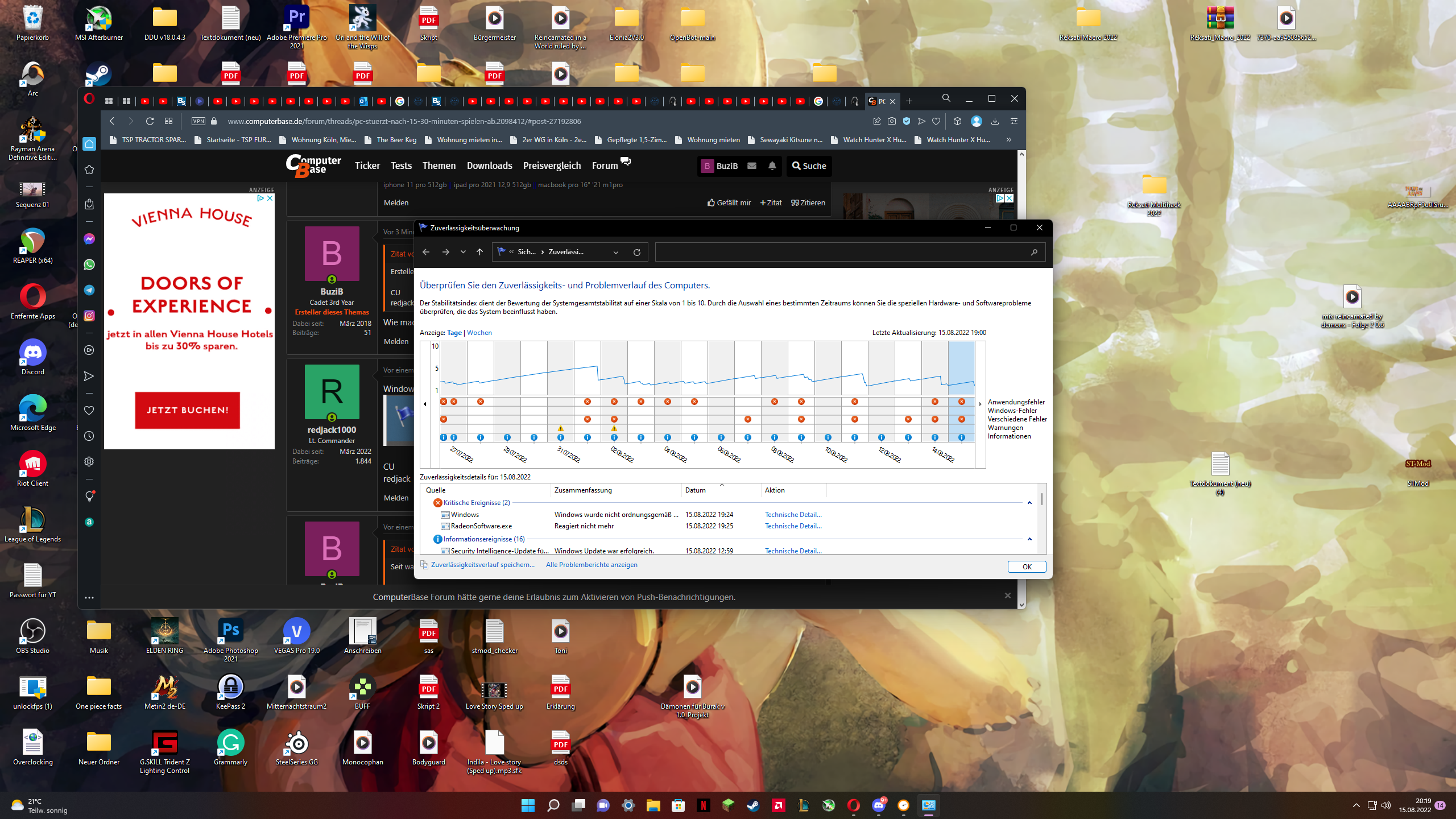Viewport: 1456px width, 819px height.
Task: Click Alle Problemberichte anzeigen link
Action: (x=591, y=565)
